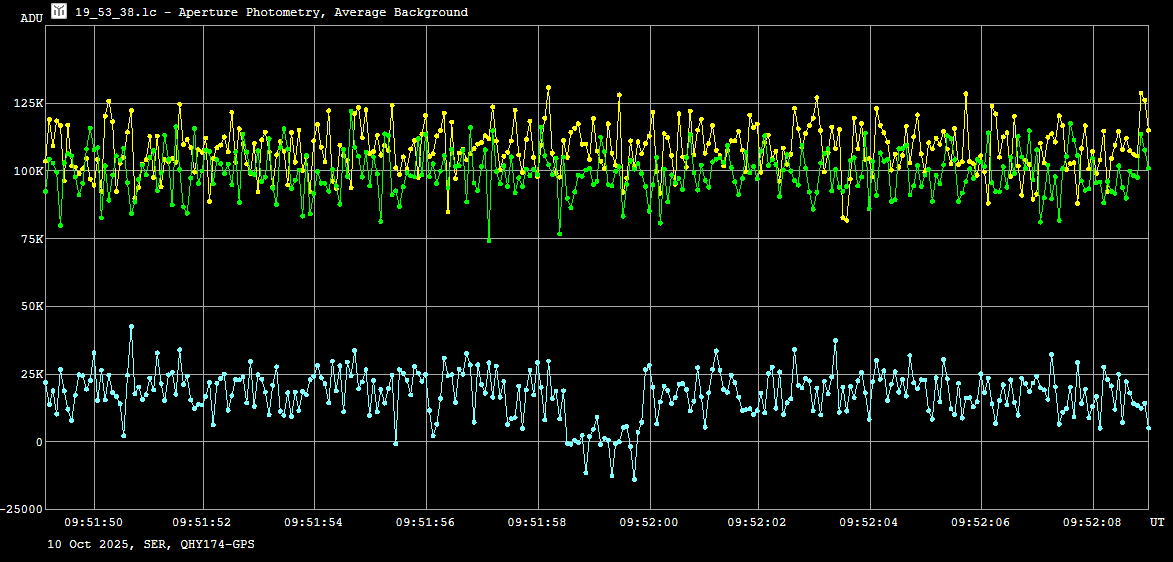Select the lowest cyan point in the dip
The width and height of the screenshot is (1173, 562).
click(634, 479)
